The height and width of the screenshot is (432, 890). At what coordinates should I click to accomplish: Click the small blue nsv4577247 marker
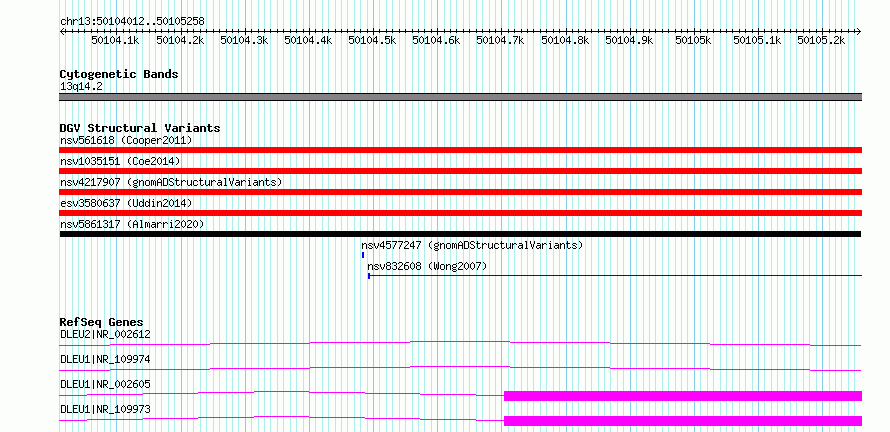point(363,255)
